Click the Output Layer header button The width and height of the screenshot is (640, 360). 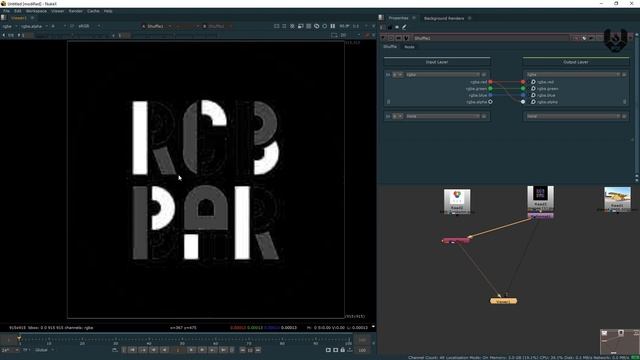(x=576, y=62)
